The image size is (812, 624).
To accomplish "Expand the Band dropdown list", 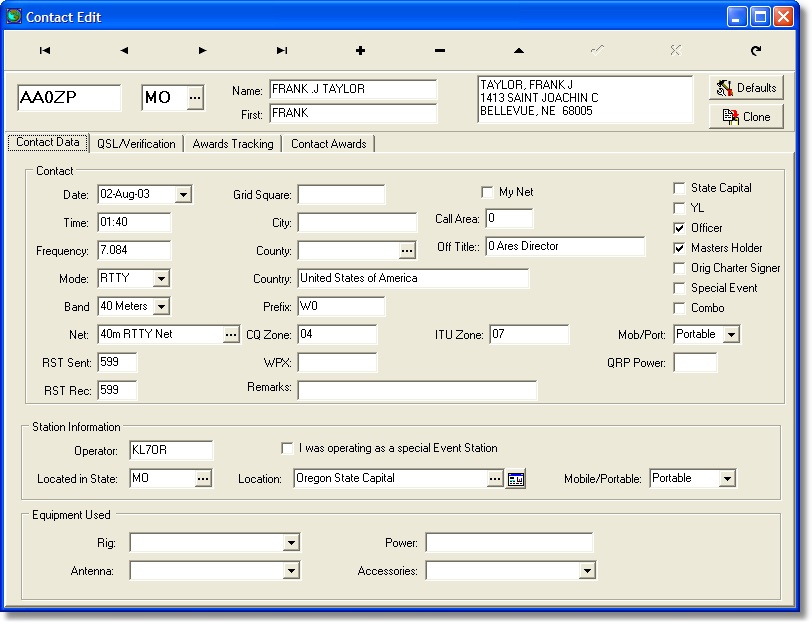I will (161, 307).
